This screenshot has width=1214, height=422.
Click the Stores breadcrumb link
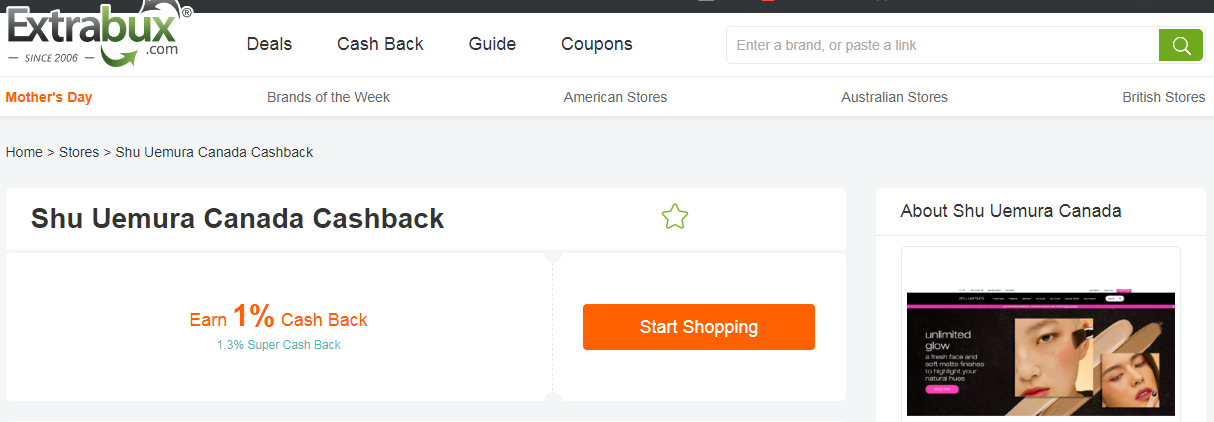[79, 152]
